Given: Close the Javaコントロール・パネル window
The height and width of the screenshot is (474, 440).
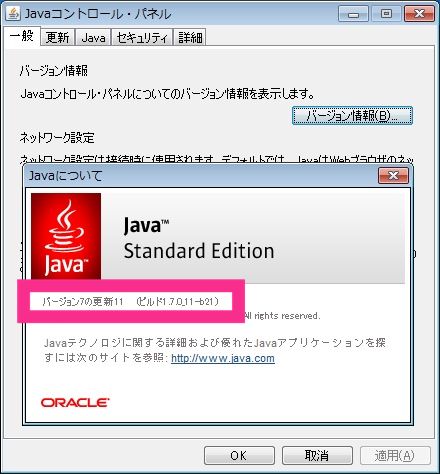Looking at the screenshot, I should [x=419, y=14].
